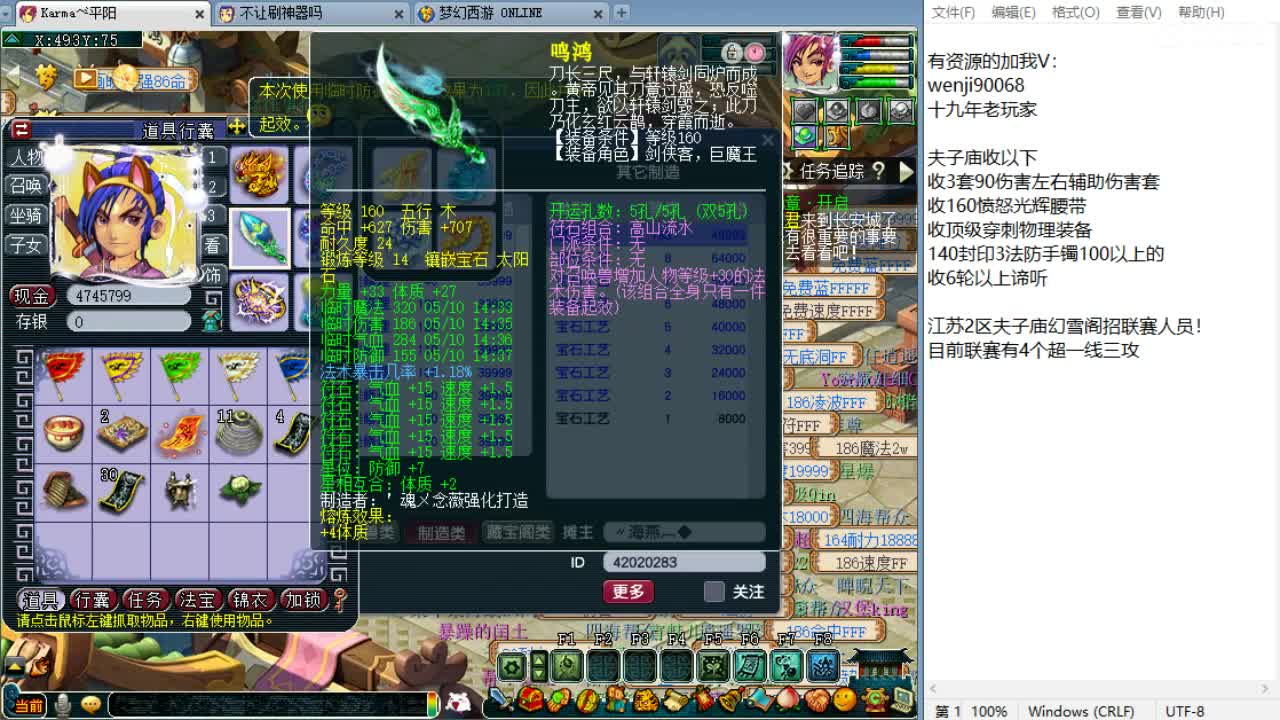
Task: Click the yellow move cross icon
Action: pos(237,126)
